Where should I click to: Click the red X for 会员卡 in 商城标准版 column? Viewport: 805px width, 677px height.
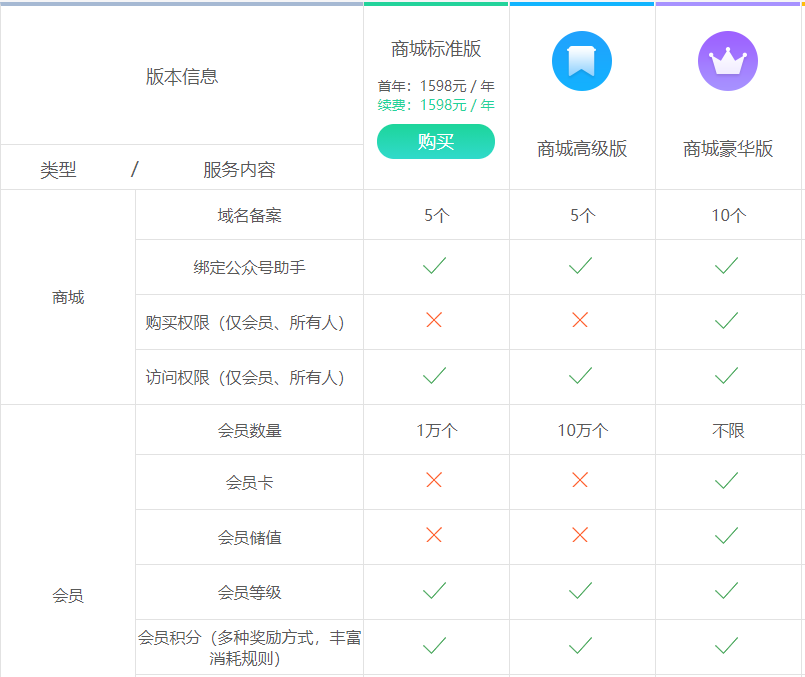pos(434,480)
